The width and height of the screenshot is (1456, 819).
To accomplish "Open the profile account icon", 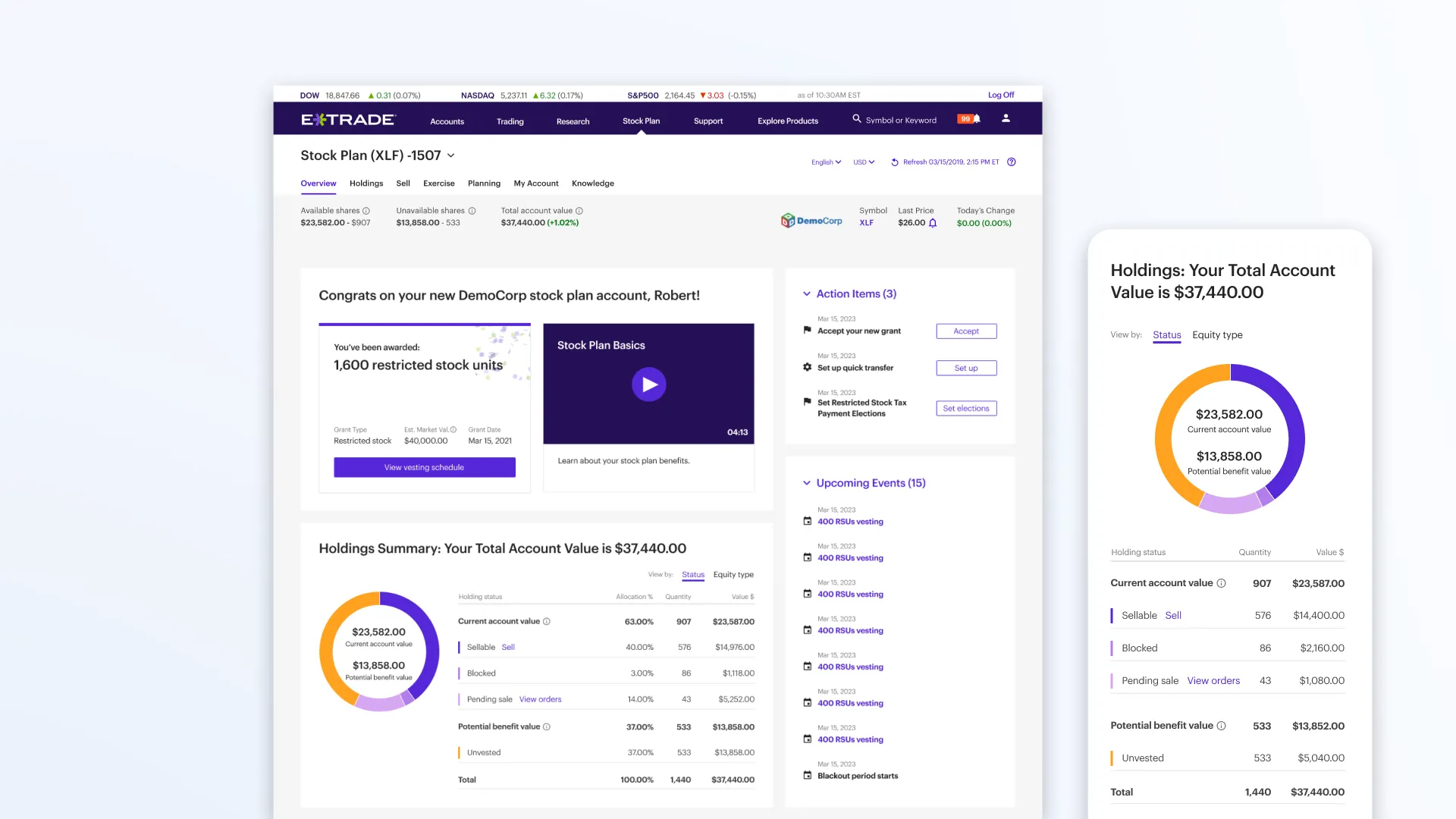I will 1006,119.
